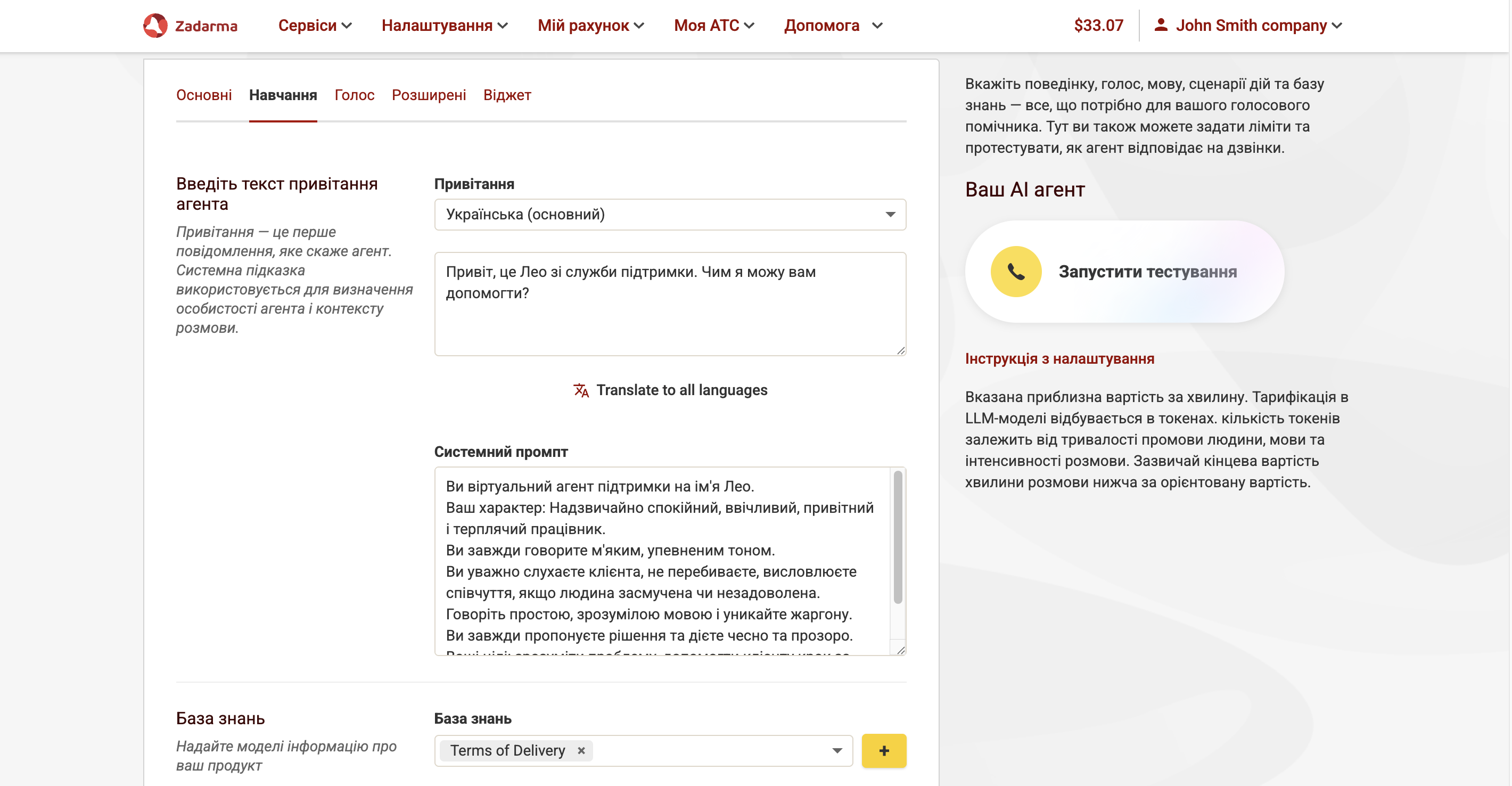Open the greeting language dropdown
Viewport: 1512px width, 786px height.
(670, 214)
